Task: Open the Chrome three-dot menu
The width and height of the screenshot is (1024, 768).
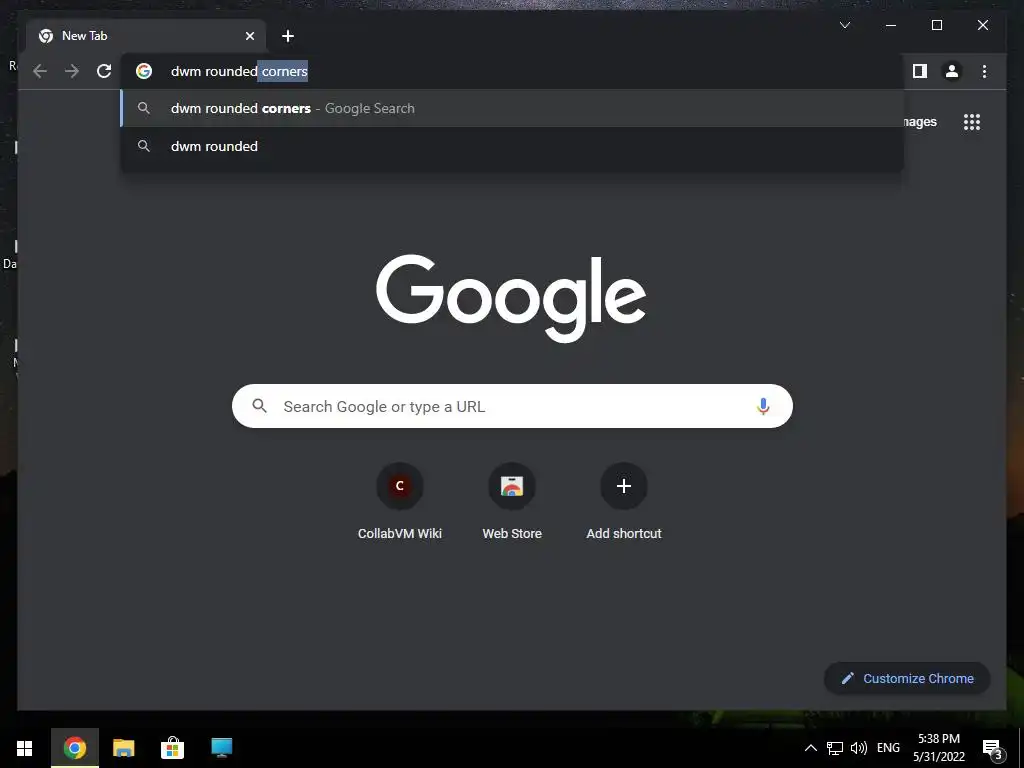Action: click(984, 71)
